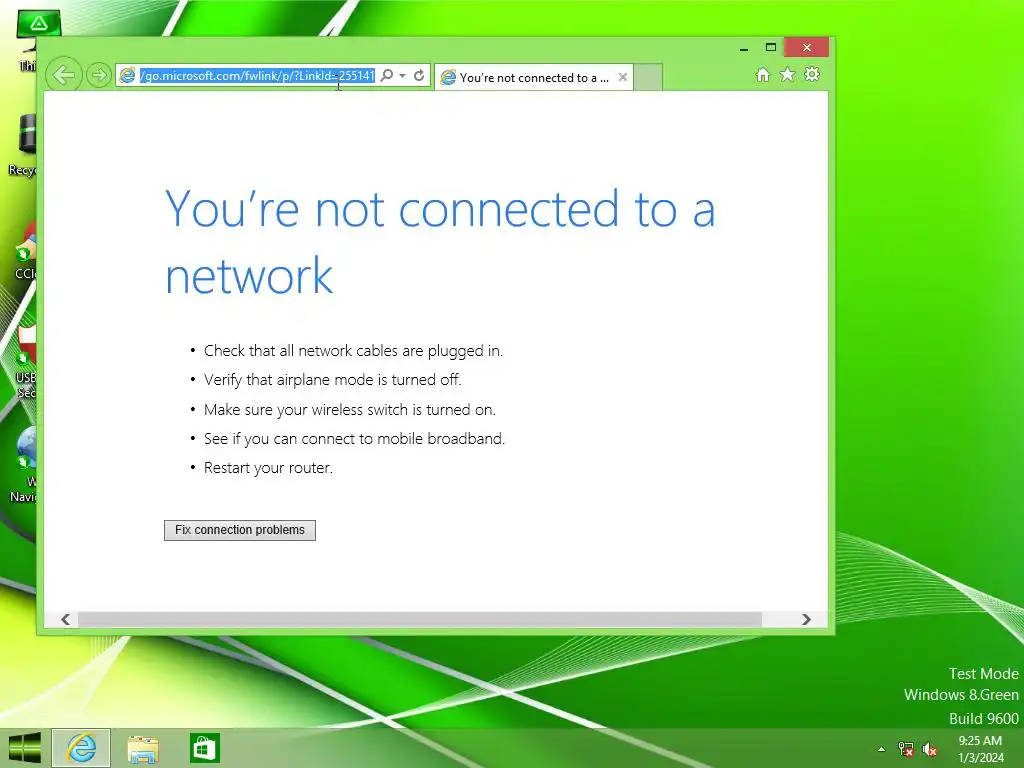Show hidden system tray icons
This screenshot has width=1024, height=768.
pyautogui.click(x=882, y=749)
